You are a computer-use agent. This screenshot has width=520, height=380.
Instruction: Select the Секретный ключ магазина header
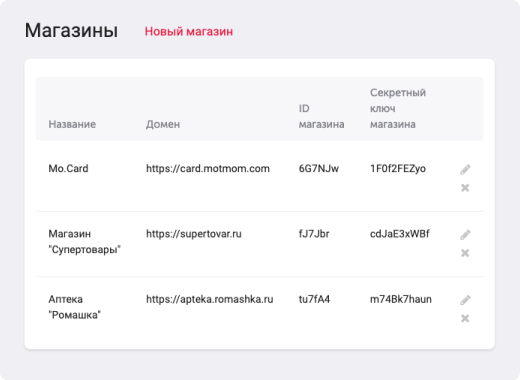pyautogui.click(x=398, y=108)
